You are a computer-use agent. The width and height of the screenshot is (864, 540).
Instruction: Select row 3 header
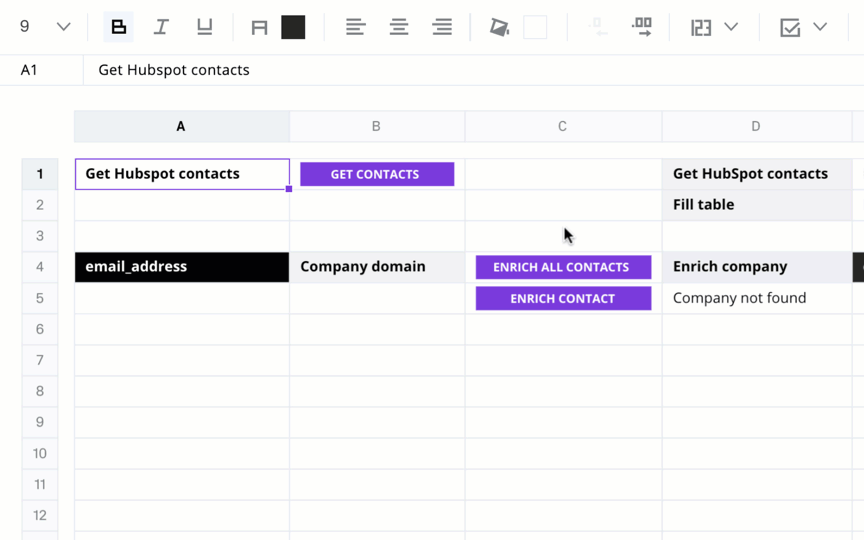40,236
